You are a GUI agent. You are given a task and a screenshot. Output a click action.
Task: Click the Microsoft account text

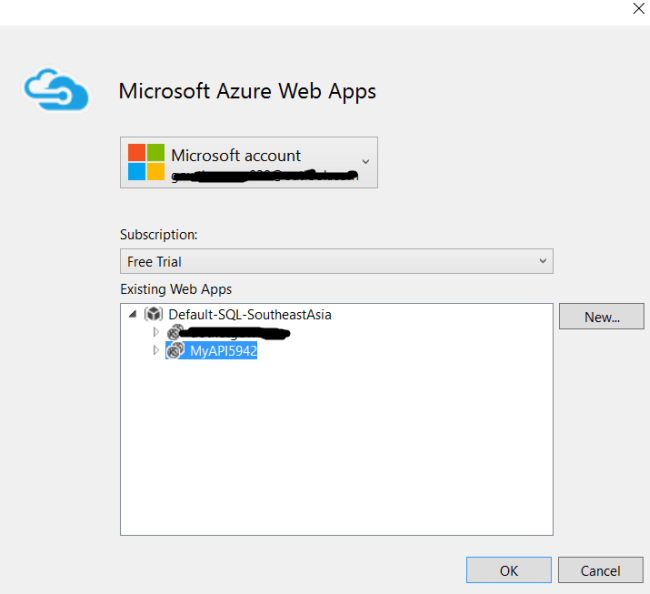[x=236, y=155]
